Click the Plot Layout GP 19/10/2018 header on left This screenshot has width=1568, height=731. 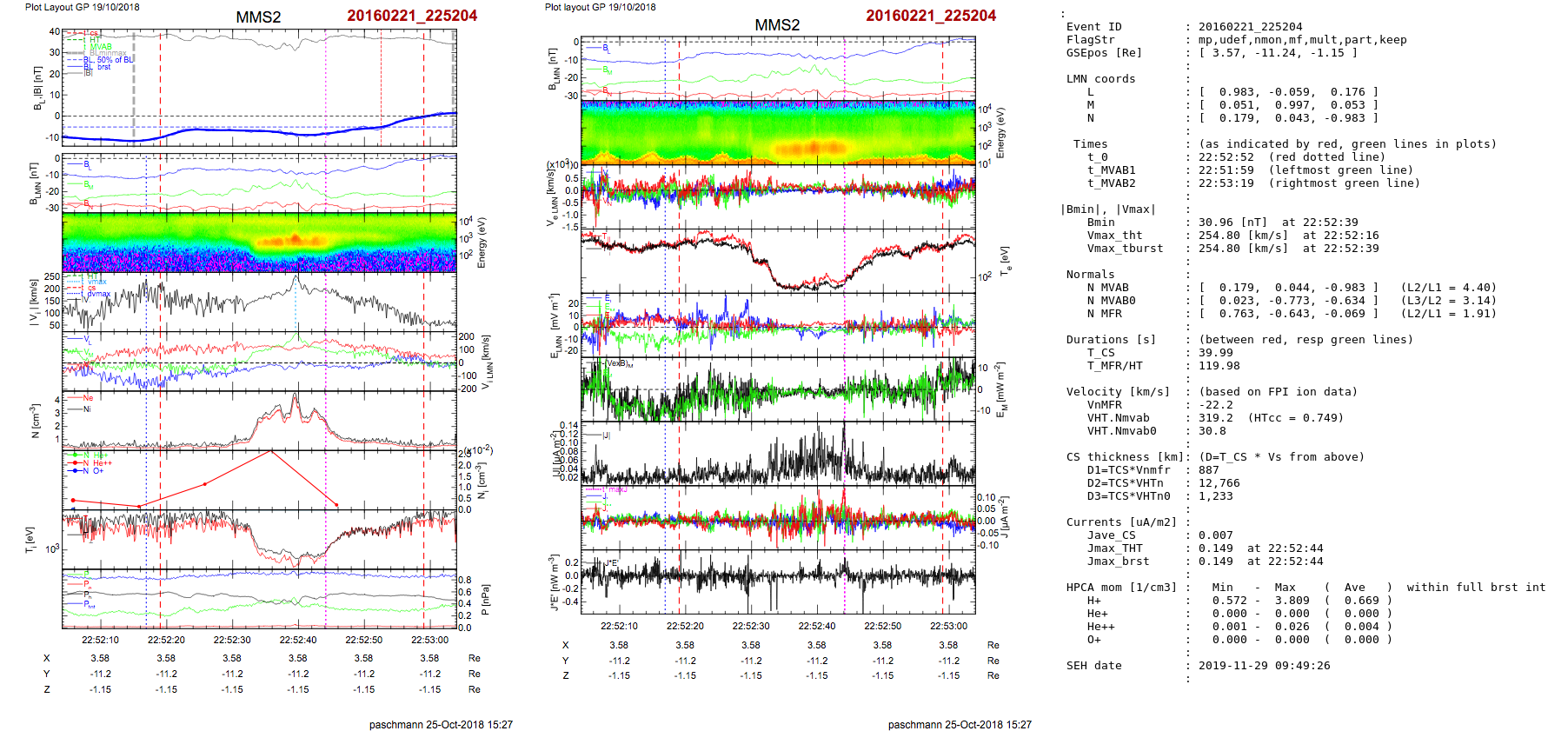(82, 7)
